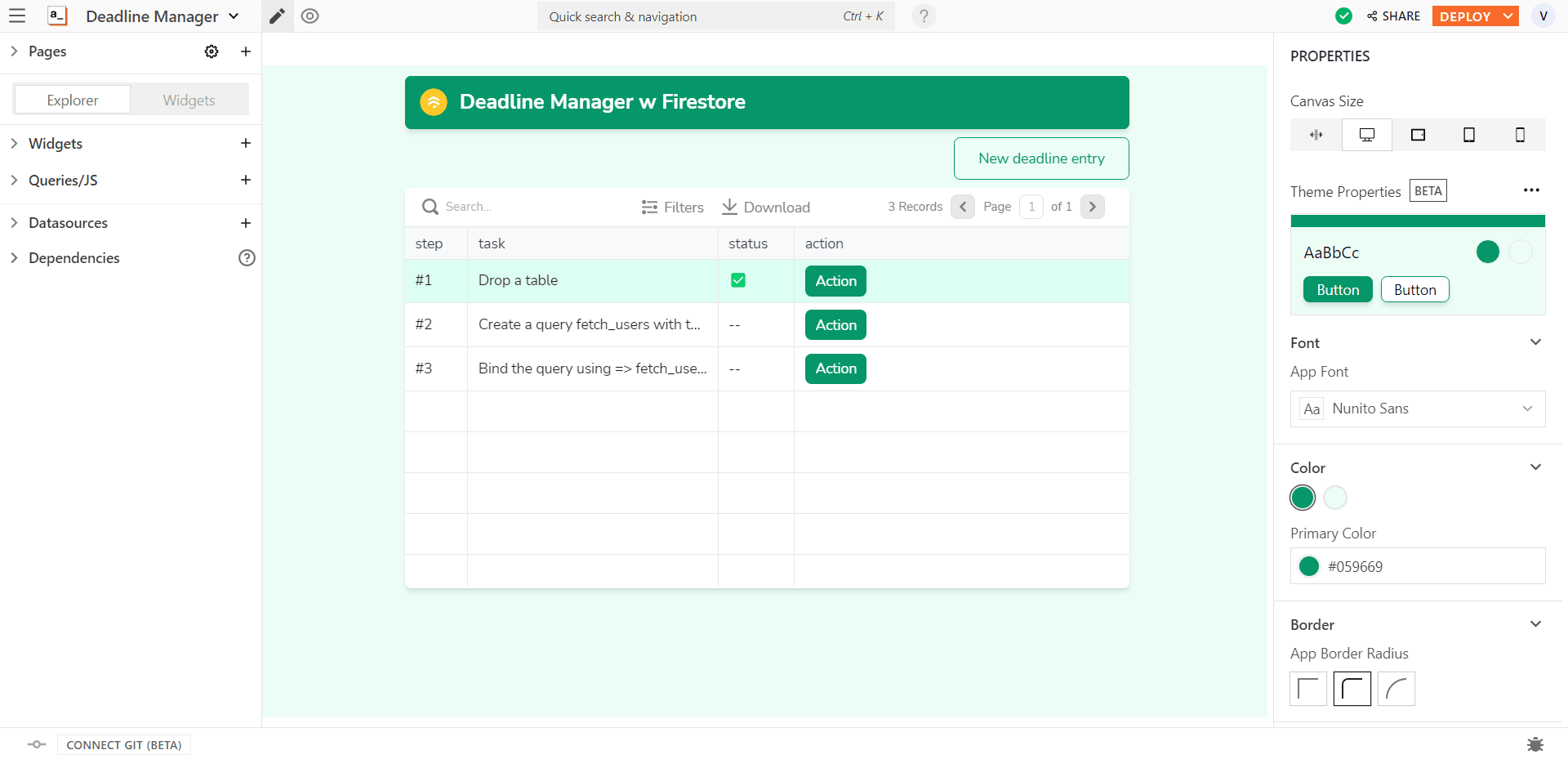Switch to the Widgets tab

click(x=189, y=100)
